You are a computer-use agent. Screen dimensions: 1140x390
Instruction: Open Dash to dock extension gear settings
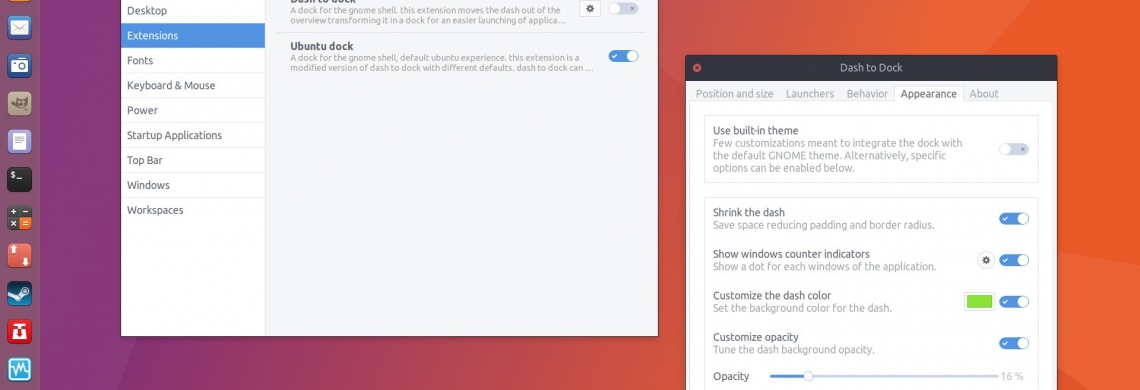click(x=590, y=9)
